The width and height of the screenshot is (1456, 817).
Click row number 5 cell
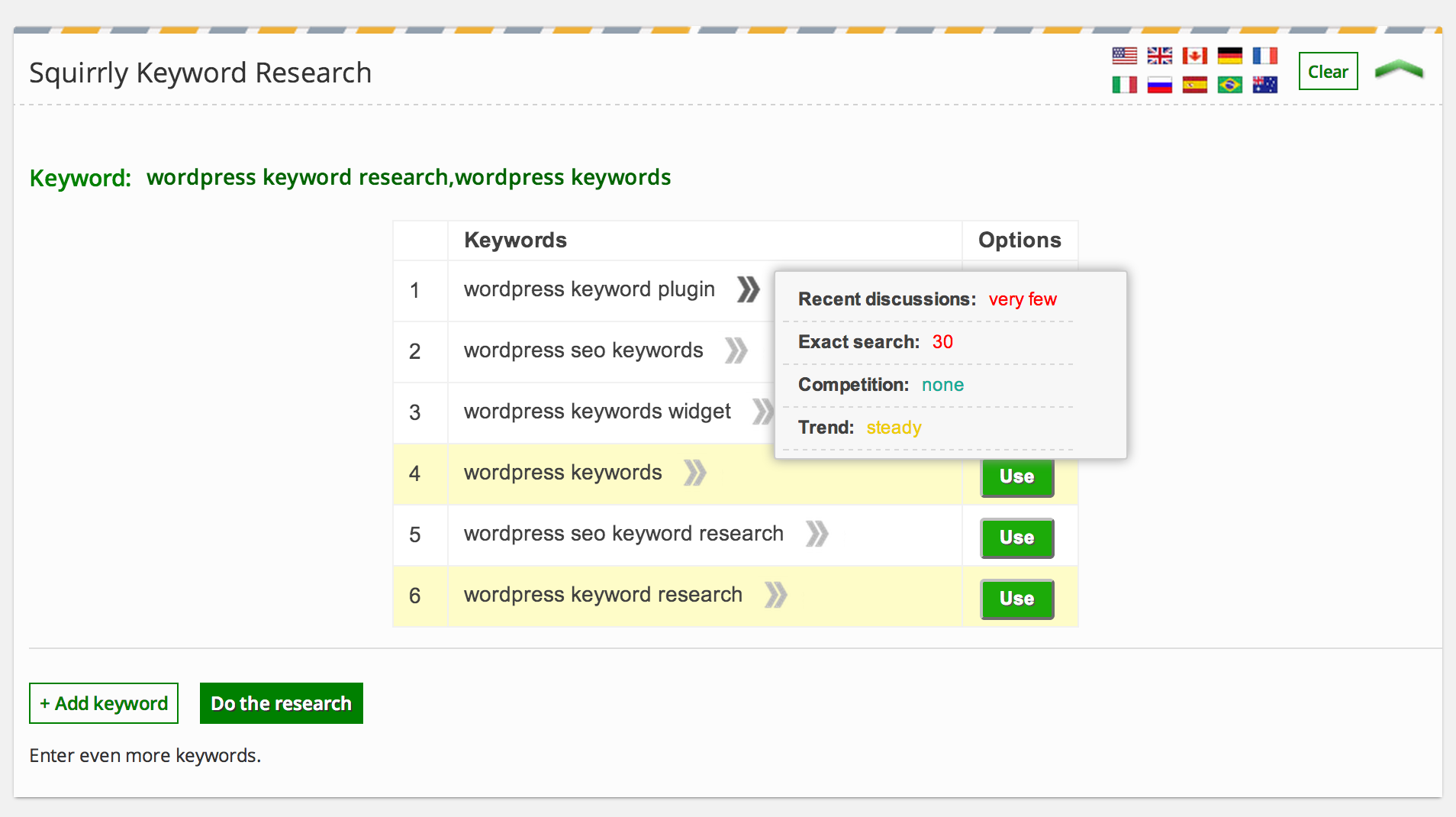(x=420, y=534)
